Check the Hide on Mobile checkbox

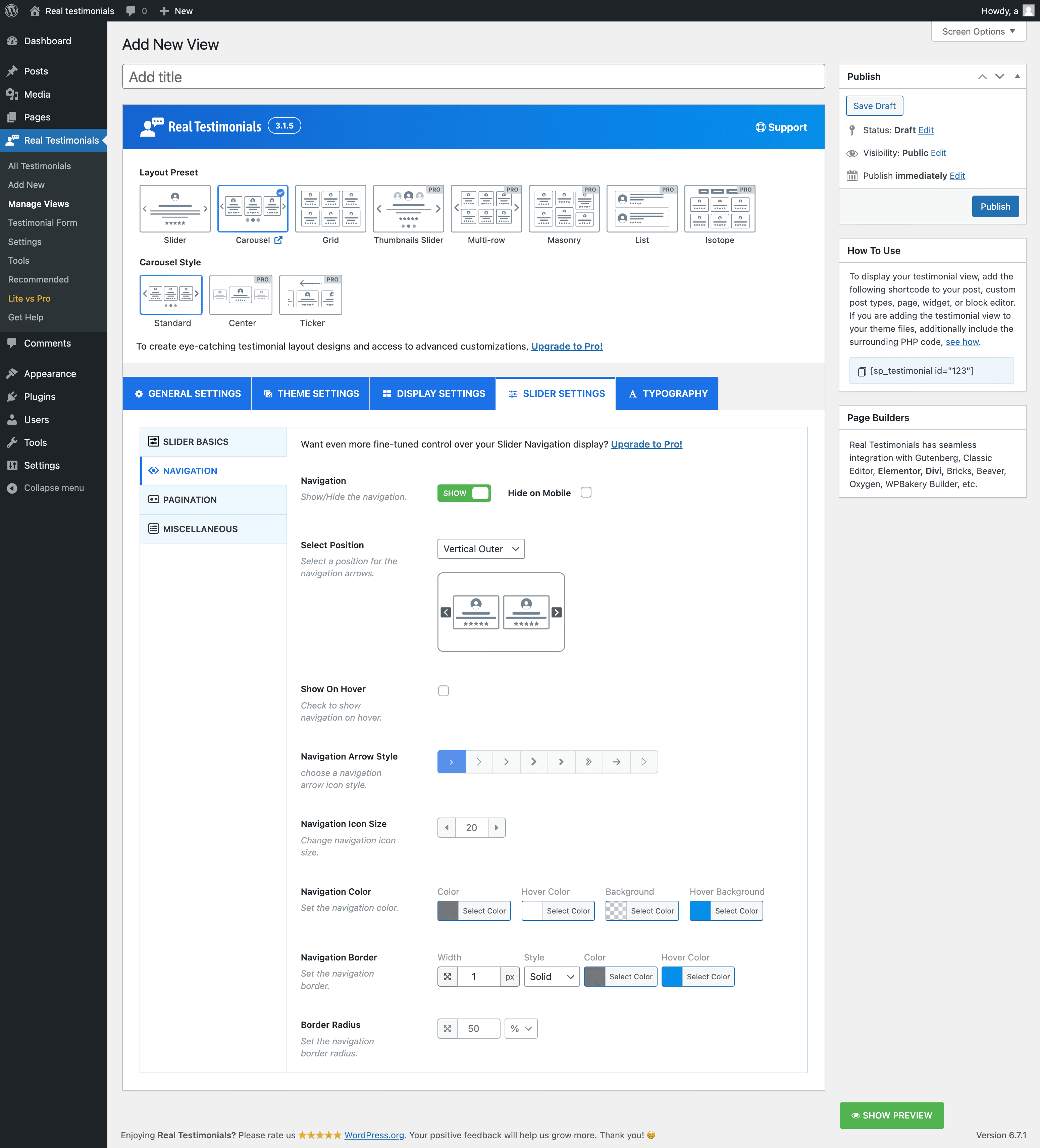(586, 492)
